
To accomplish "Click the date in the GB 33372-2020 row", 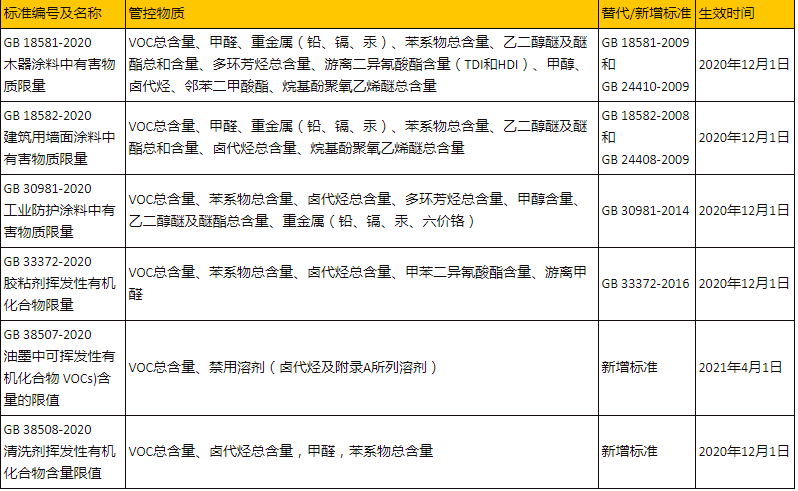I will 745,284.
